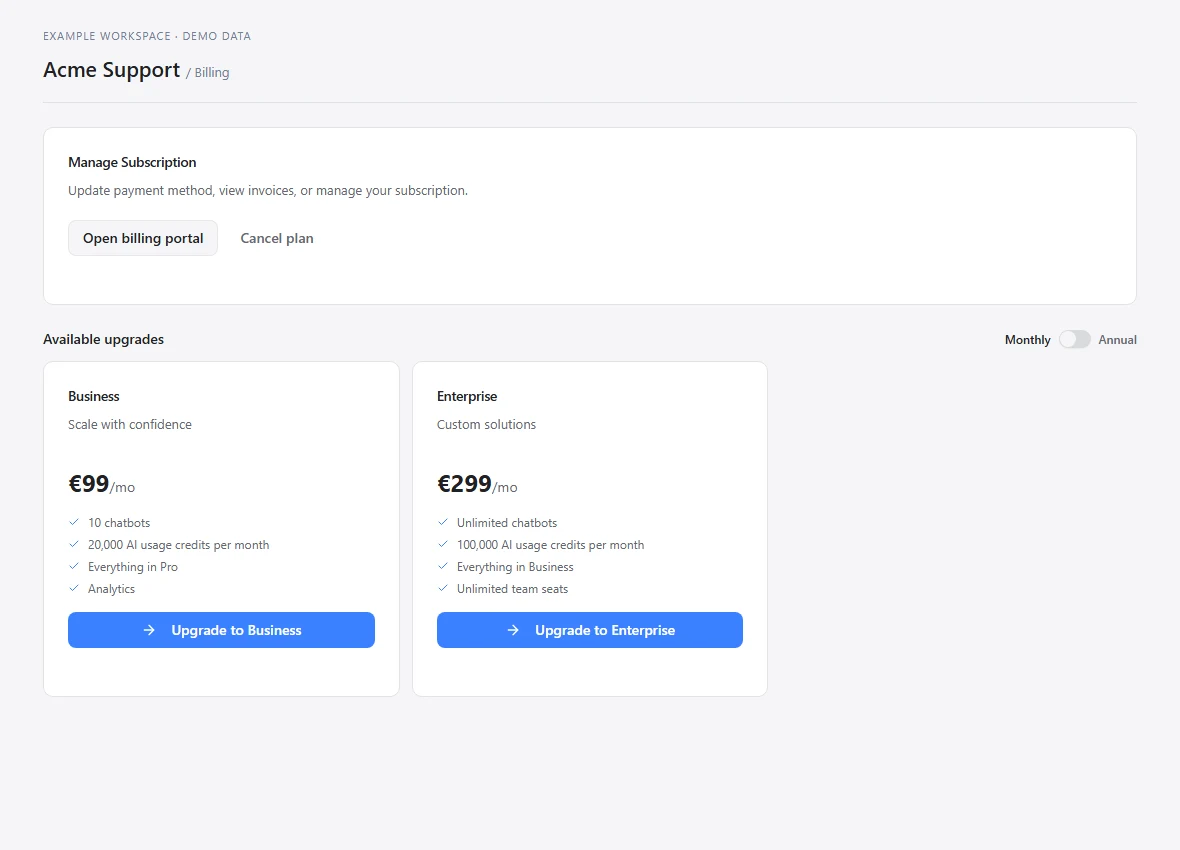Viewport: 1180px width, 850px height.
Task: Click the €299/mo price
Action: click(477, 484)
